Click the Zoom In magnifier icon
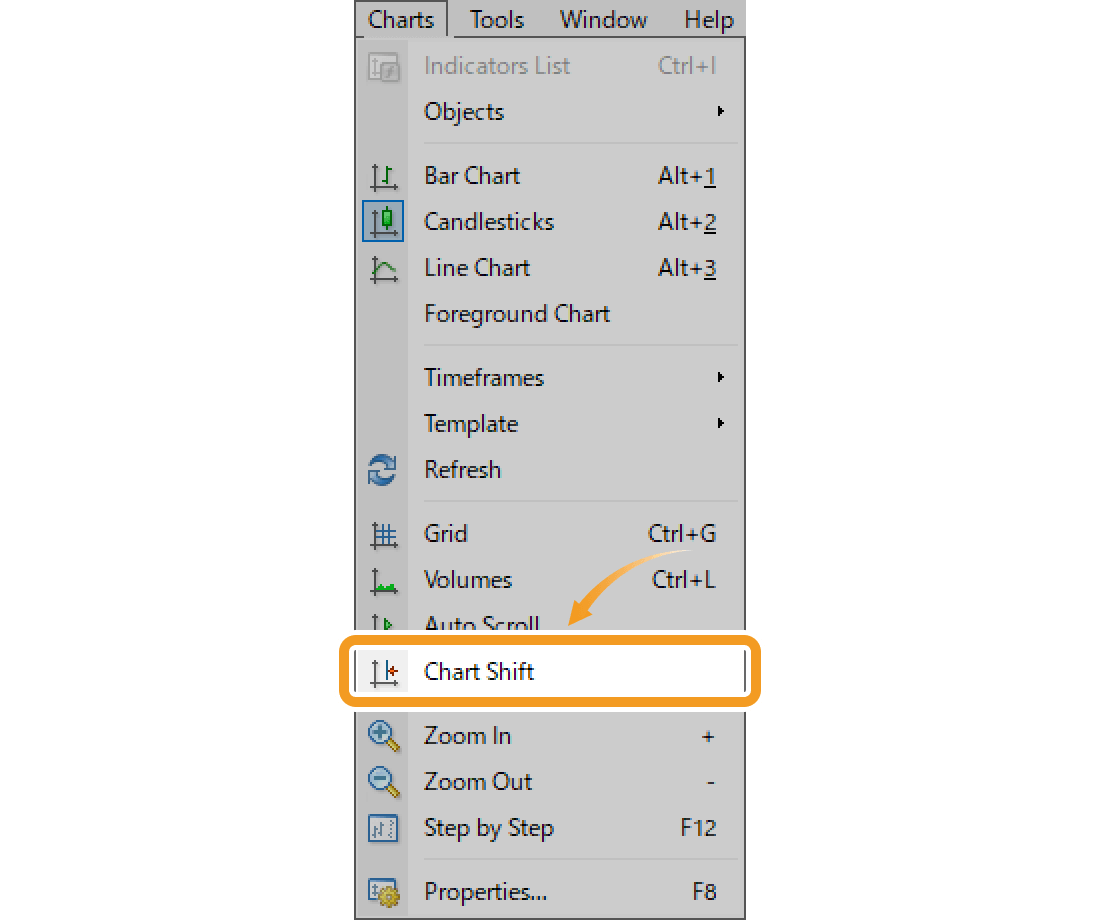Viewport: 1100px width, 920px height. (x=384, y=735)
